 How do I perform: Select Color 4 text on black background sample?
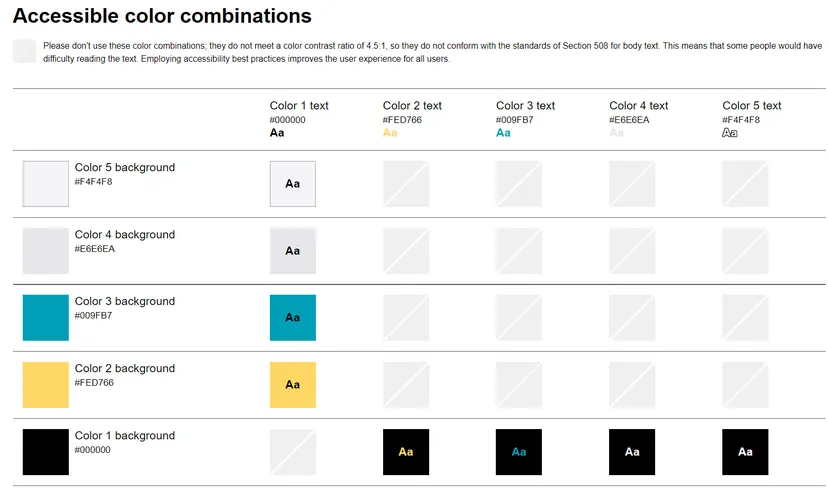[x=632, y=452]
